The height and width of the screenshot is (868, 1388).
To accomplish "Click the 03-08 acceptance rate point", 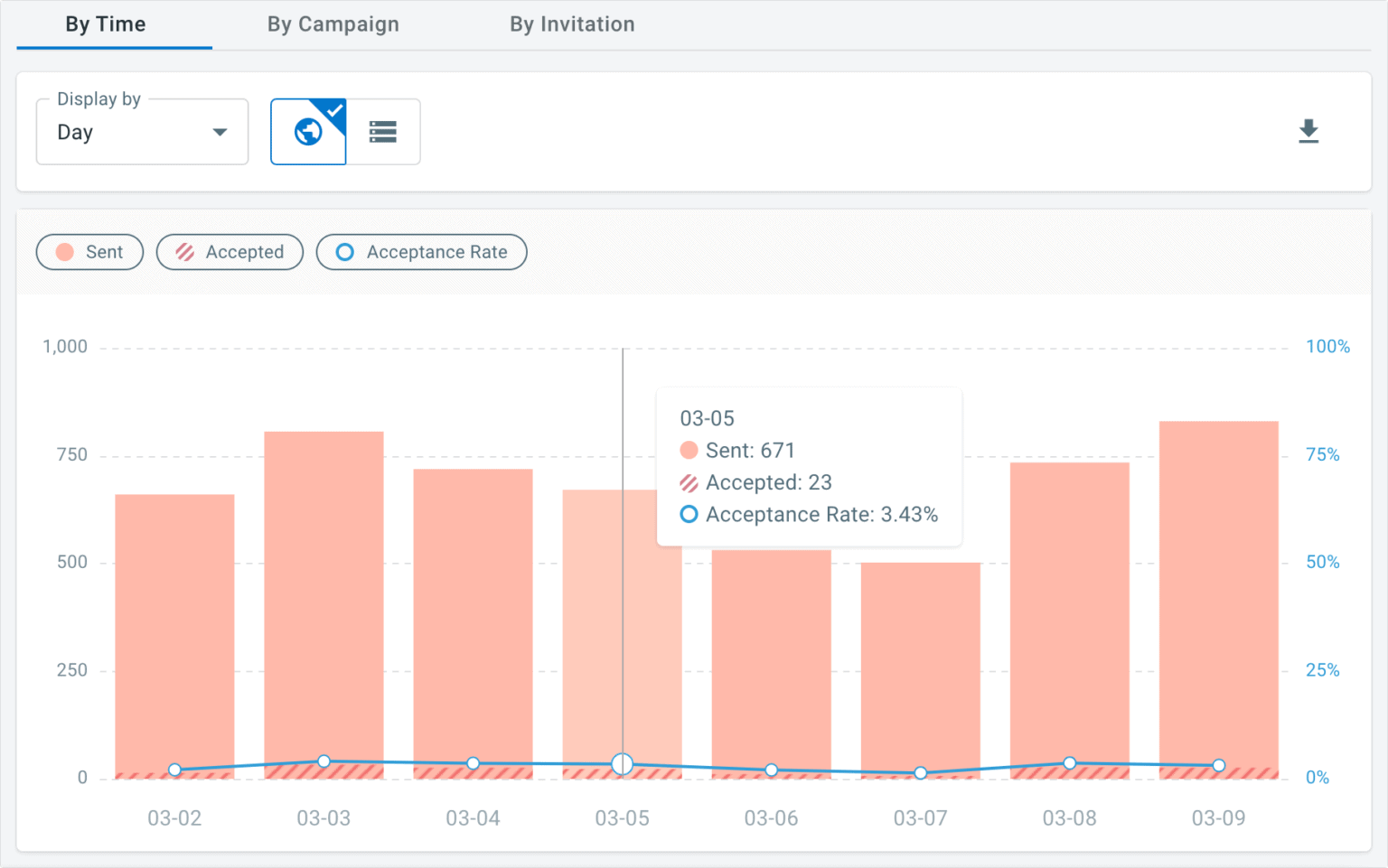I will pos(1069,763).
